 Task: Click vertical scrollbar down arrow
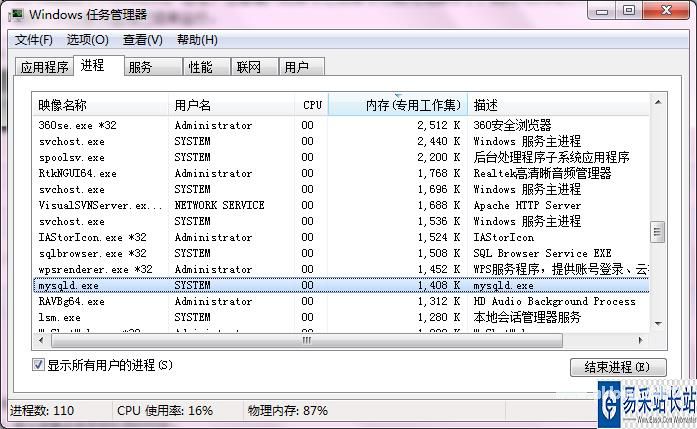(x=658, y=324)
